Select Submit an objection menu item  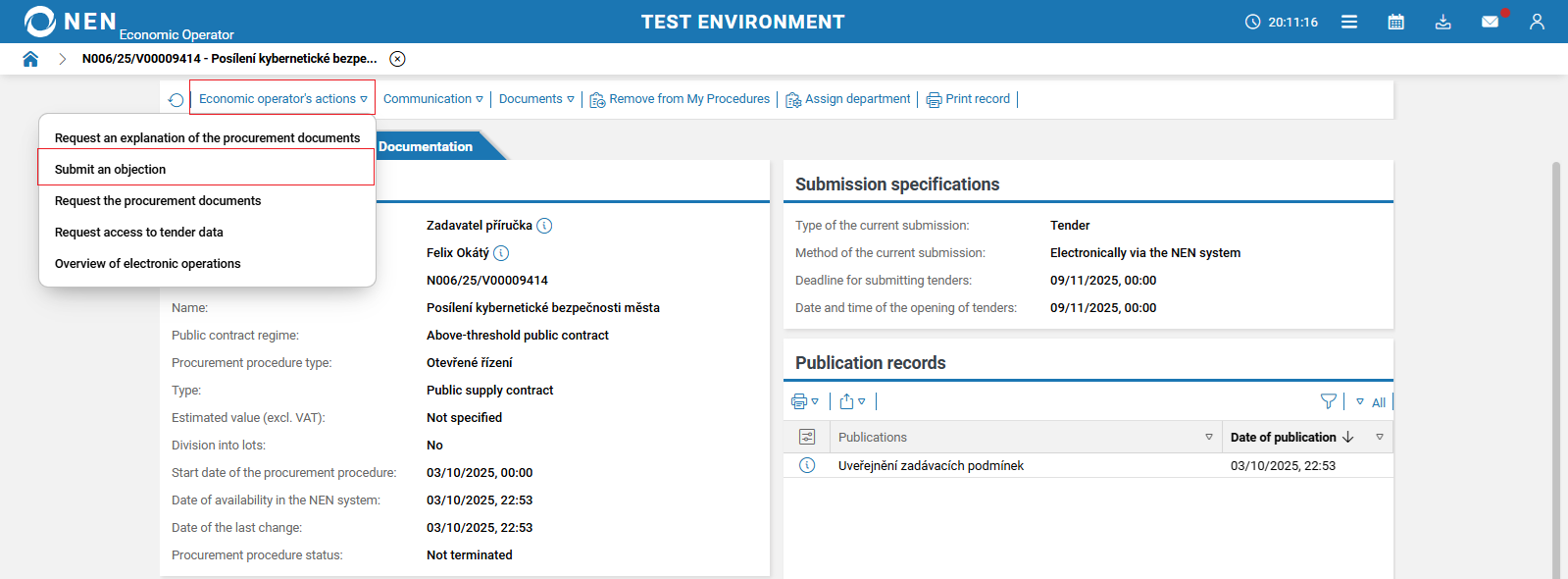coord(110,169)
